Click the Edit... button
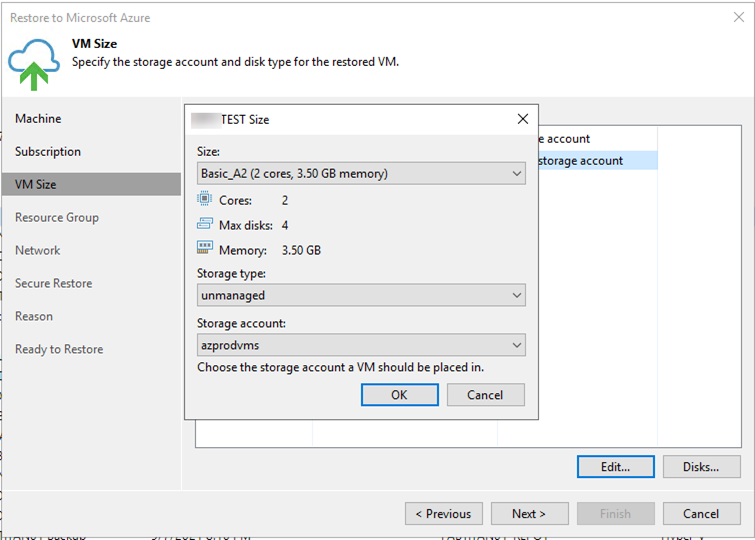Image resolution: width=755 pixels, height=540 pixels. pos(616,467)
